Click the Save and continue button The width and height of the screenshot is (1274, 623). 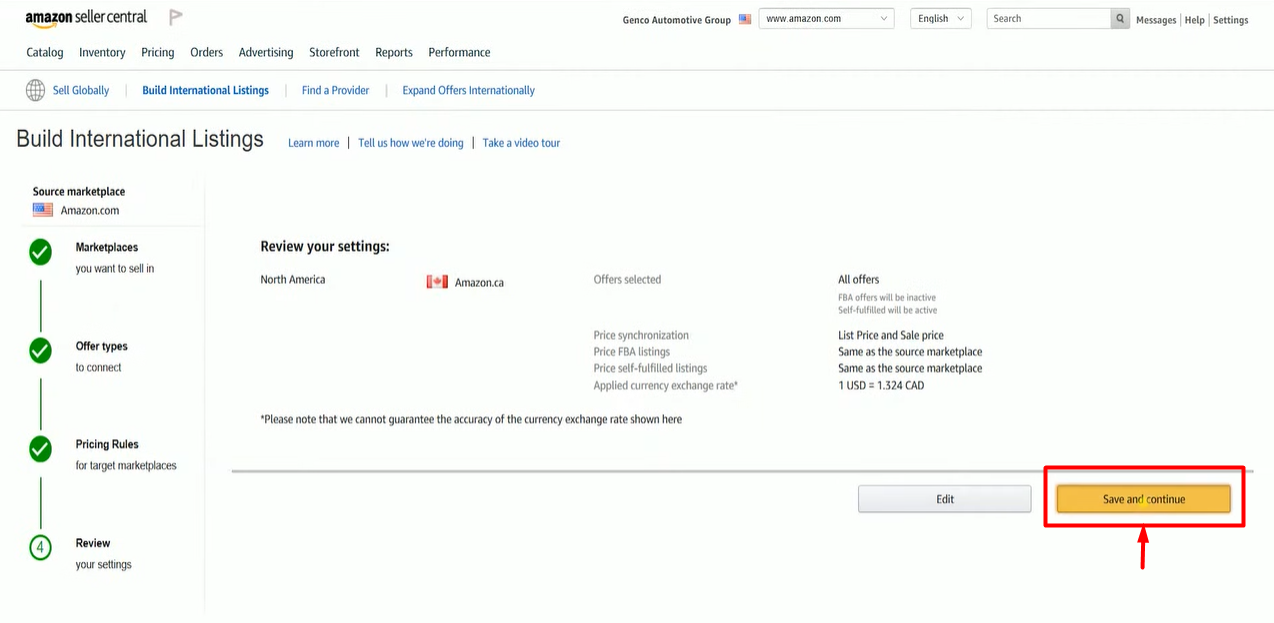[x=1143, y=499]
